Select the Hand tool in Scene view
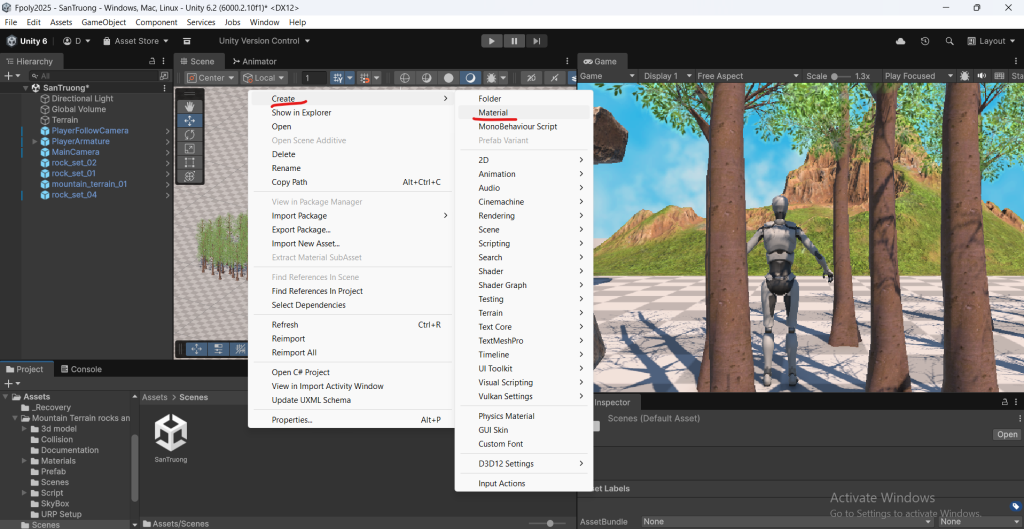This screenshot has width=1024, height=529. (189, 106)
